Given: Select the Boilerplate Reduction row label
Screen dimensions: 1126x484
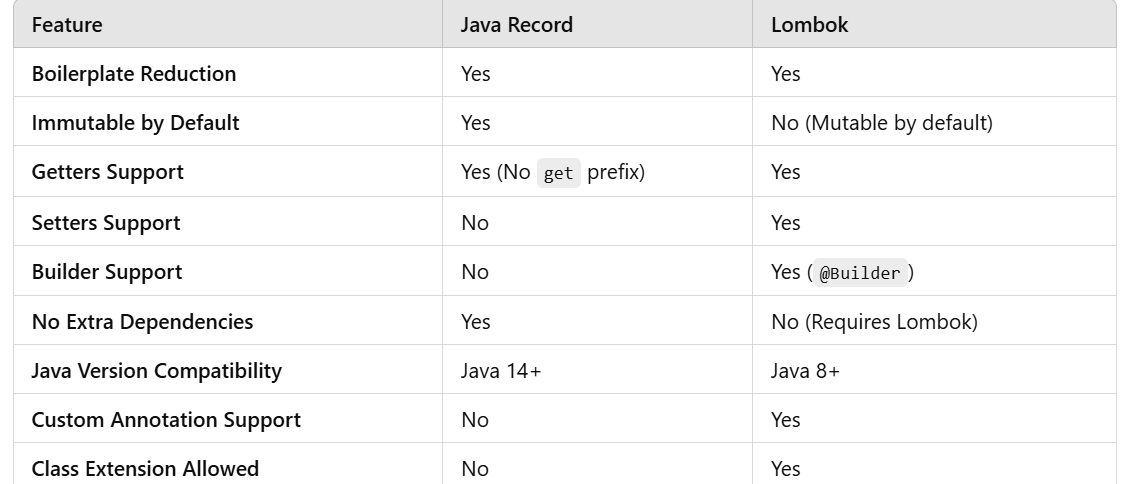Looking at the screenshot, I should [134, 73].
